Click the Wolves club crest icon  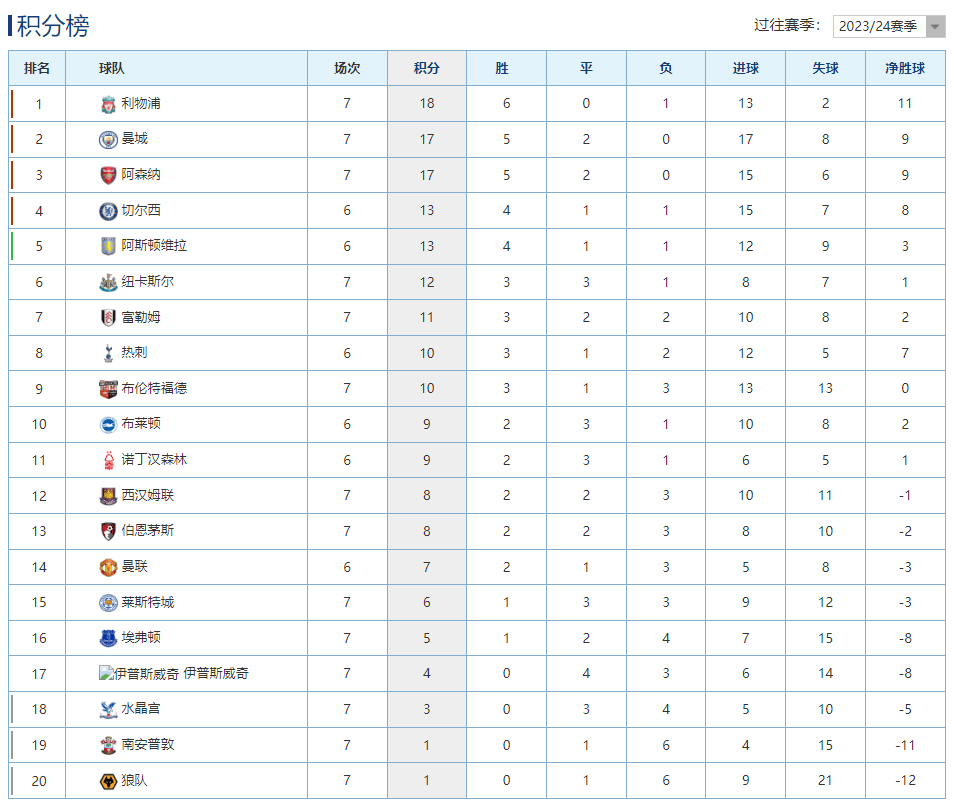tap(108, 781)
